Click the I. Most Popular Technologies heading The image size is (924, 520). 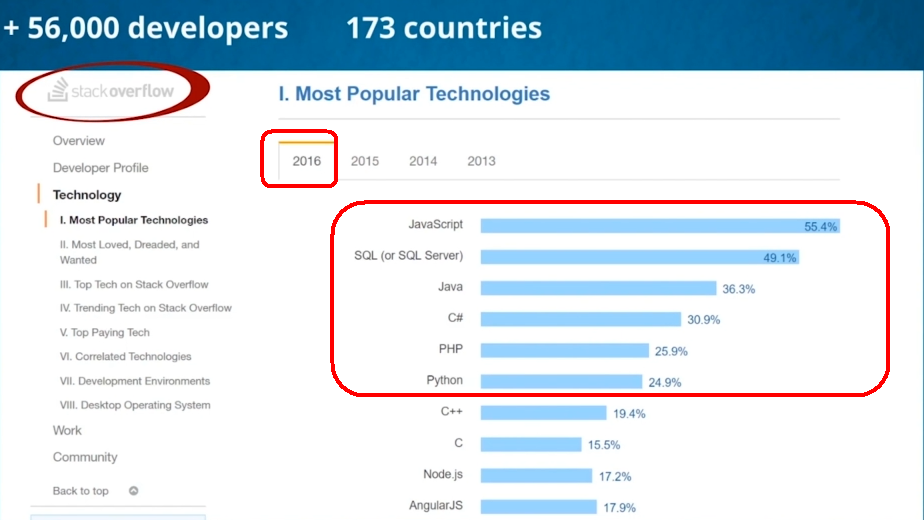pyautogui.click(x=414, y=94)
